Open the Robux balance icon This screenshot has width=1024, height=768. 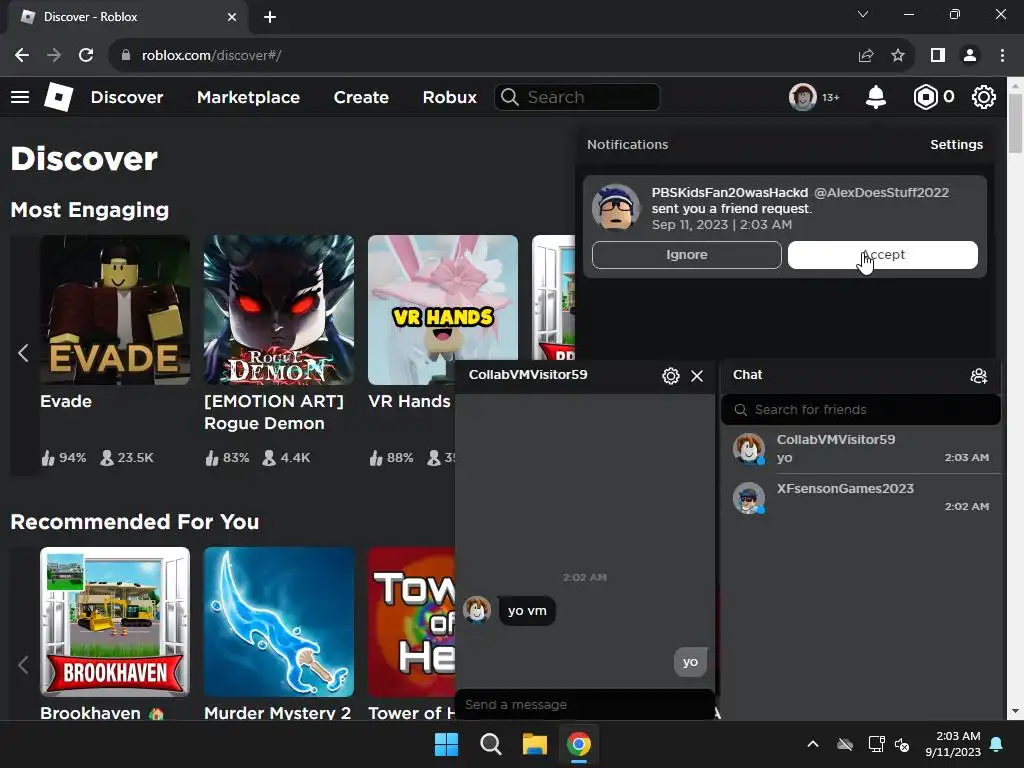pos(925,97)
